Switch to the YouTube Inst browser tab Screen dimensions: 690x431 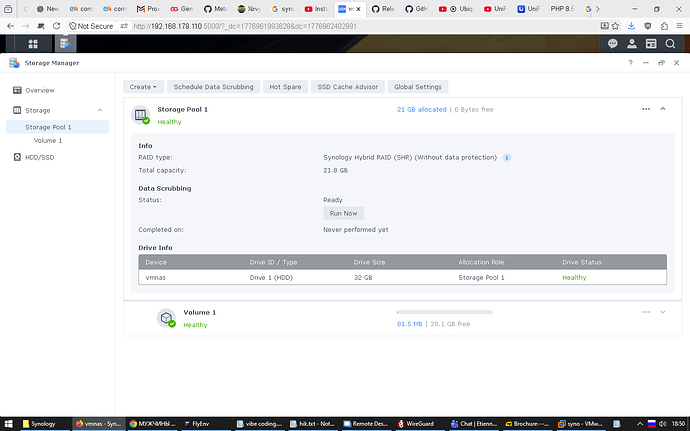point(316,9)
